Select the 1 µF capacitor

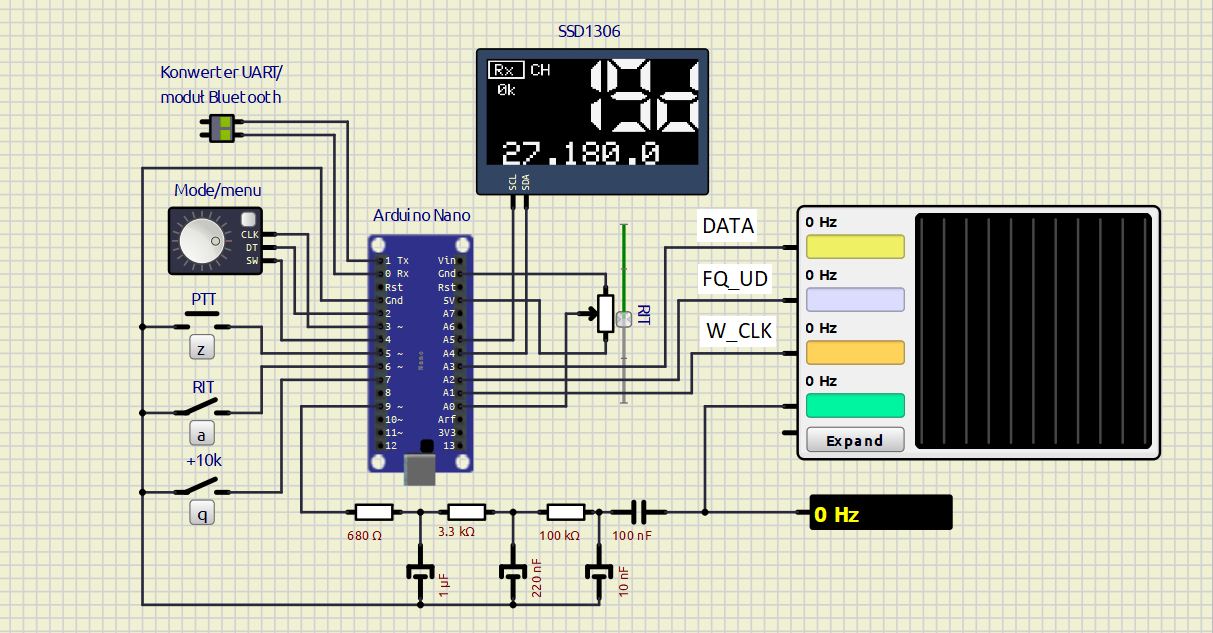pyautogui.click(x=420, y=573)
